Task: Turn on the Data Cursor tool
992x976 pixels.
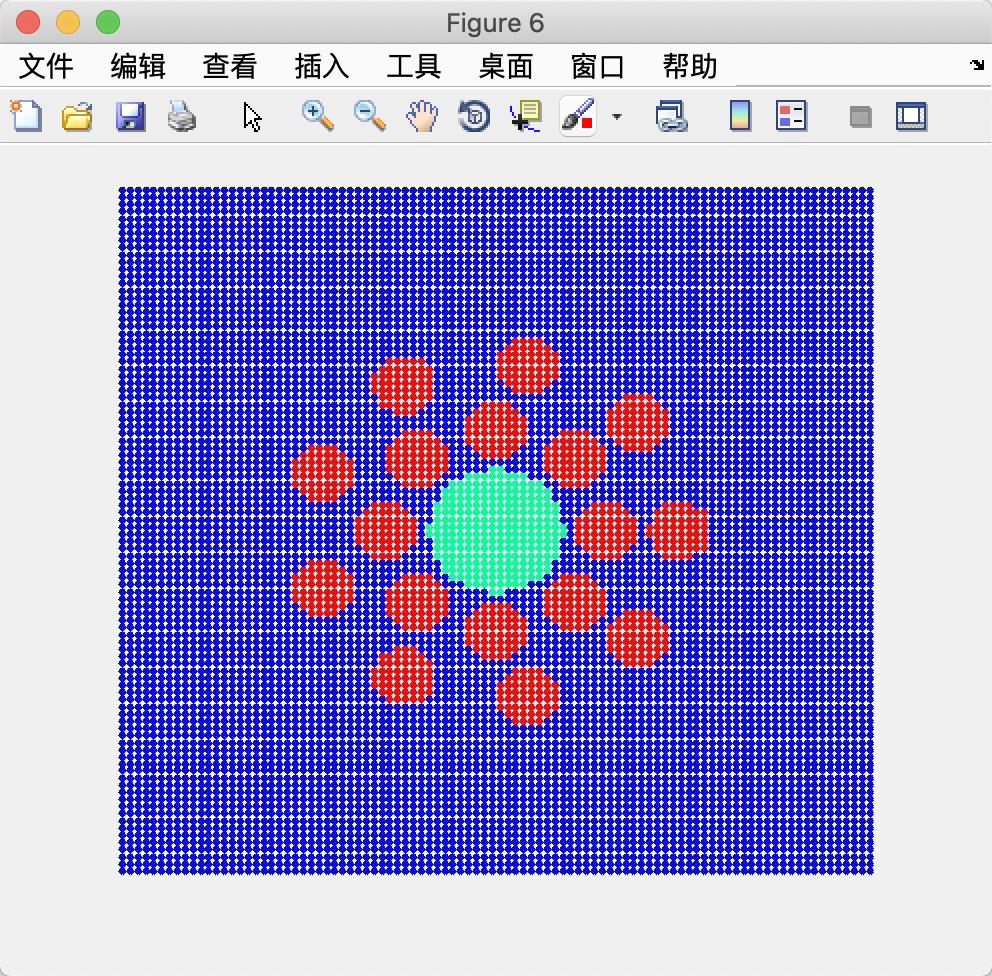Action: coord(524,116)
